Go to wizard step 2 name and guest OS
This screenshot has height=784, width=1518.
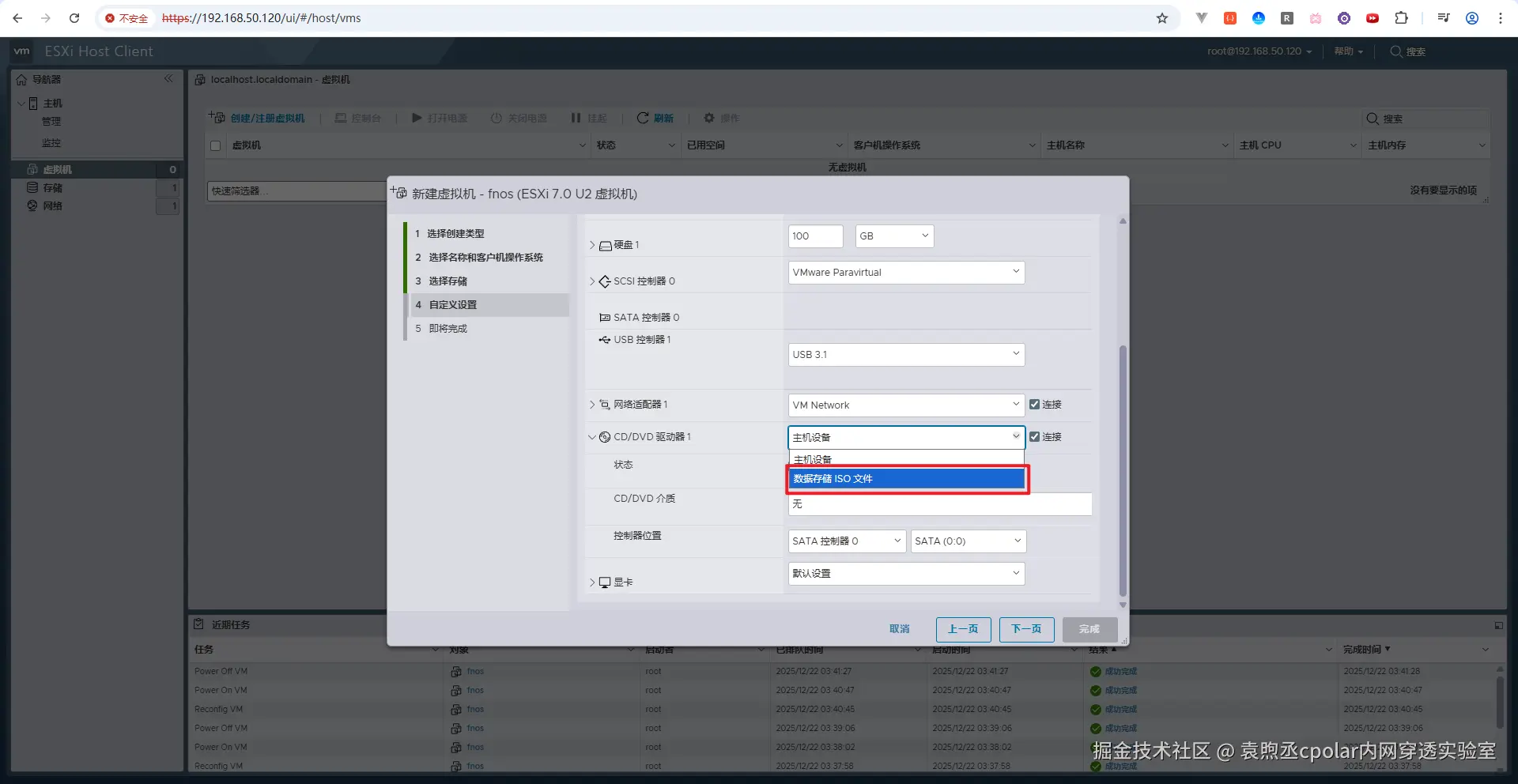click(488, 258)
